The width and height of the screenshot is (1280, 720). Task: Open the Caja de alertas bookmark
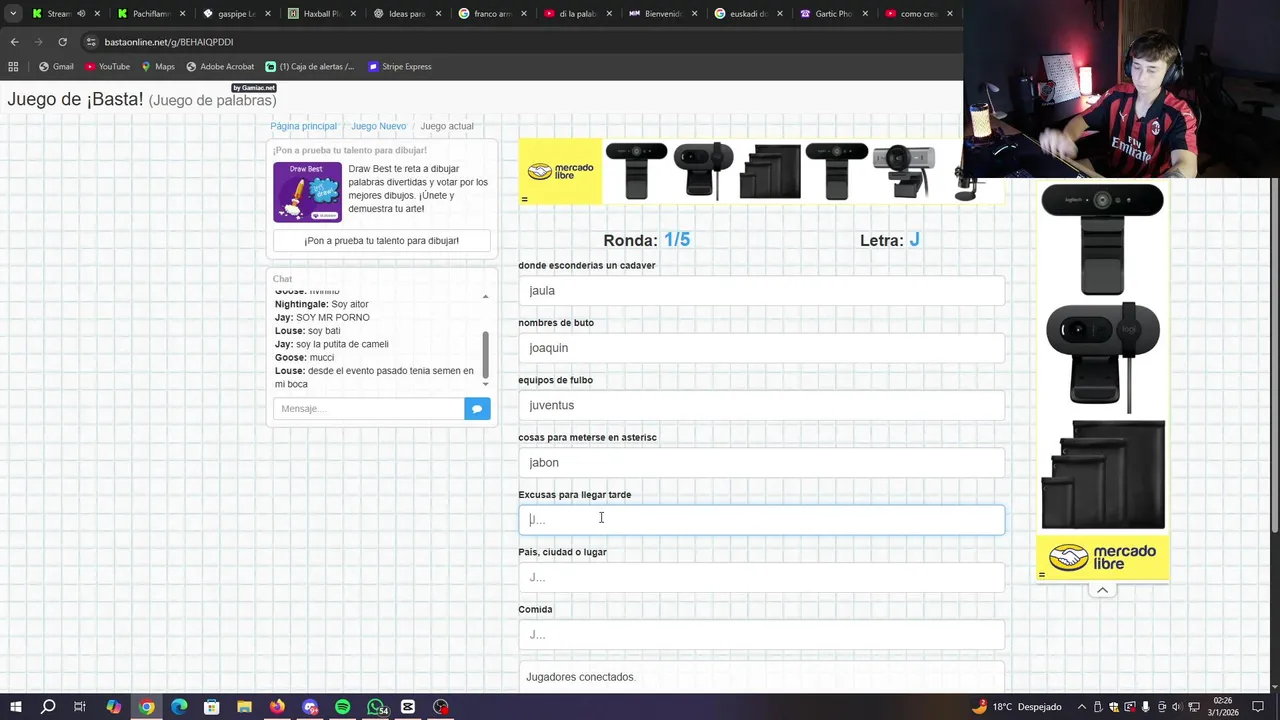(309, 67)
